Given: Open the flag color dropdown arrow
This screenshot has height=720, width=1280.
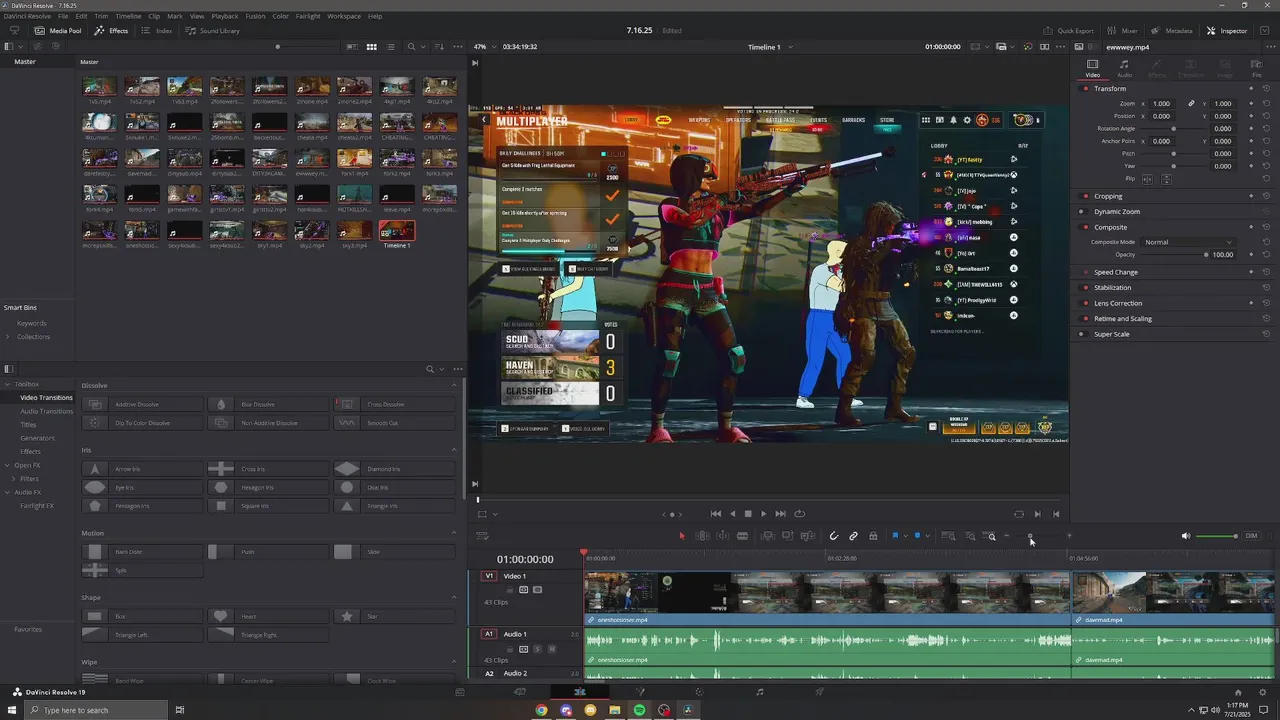Looking at the screenshot, I should [x=905, y=536].
